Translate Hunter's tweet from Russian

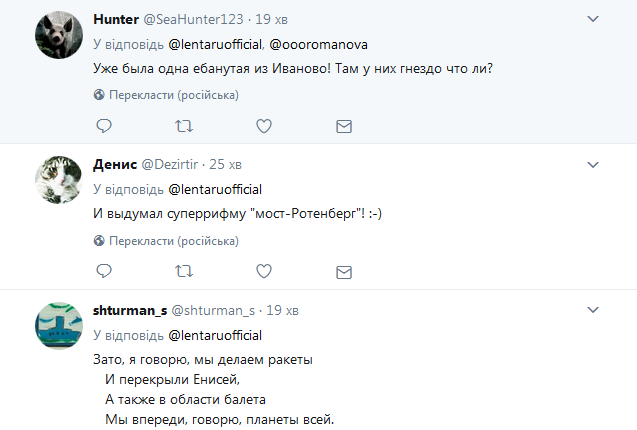(165, 95)
